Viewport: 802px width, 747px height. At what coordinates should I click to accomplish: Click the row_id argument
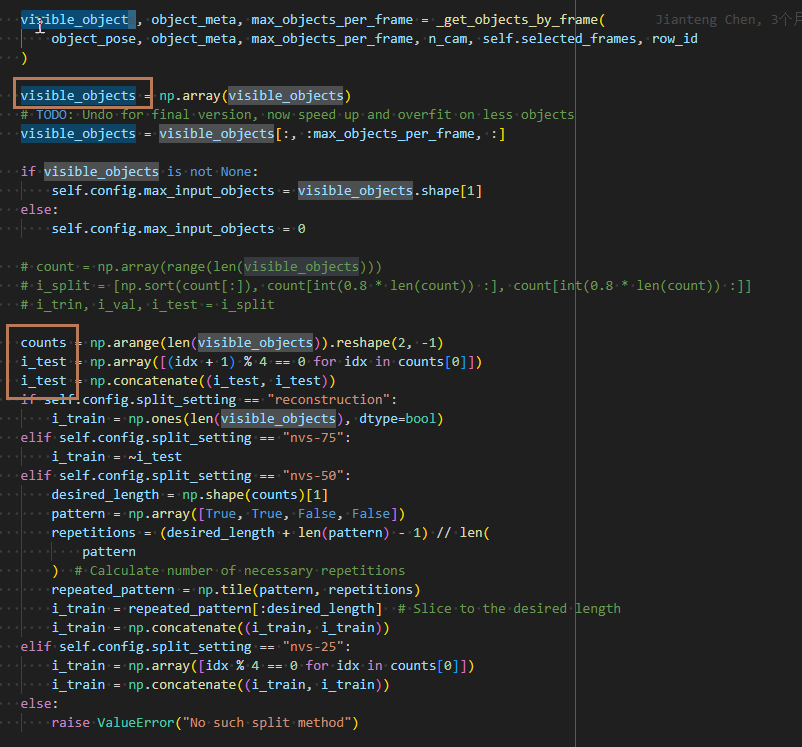point(674,39)
